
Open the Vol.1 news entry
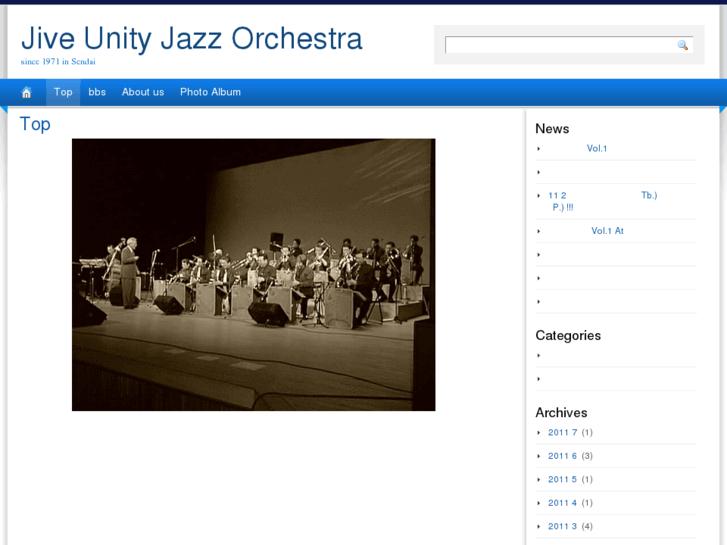[x=597, y=148]
